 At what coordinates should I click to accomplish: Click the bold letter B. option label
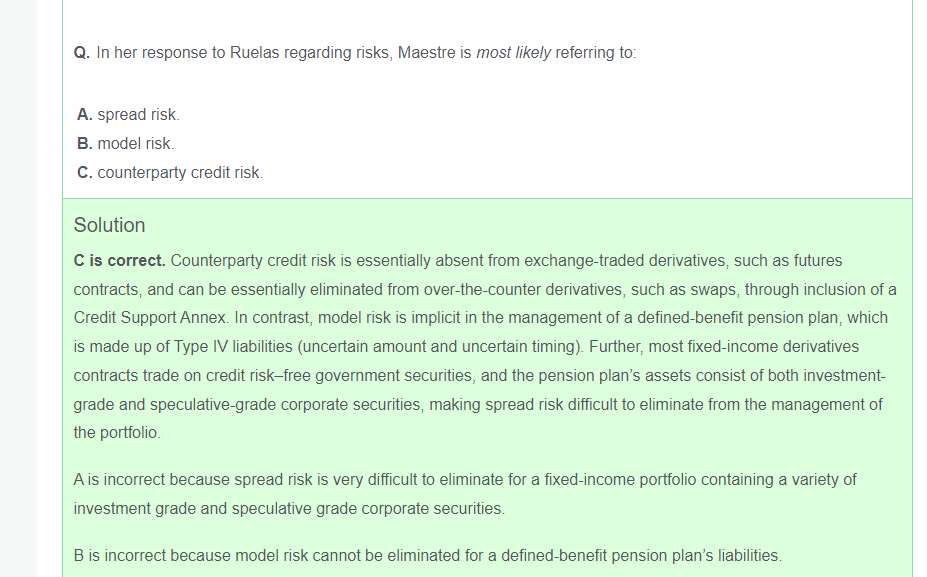[x=85, y=143]
